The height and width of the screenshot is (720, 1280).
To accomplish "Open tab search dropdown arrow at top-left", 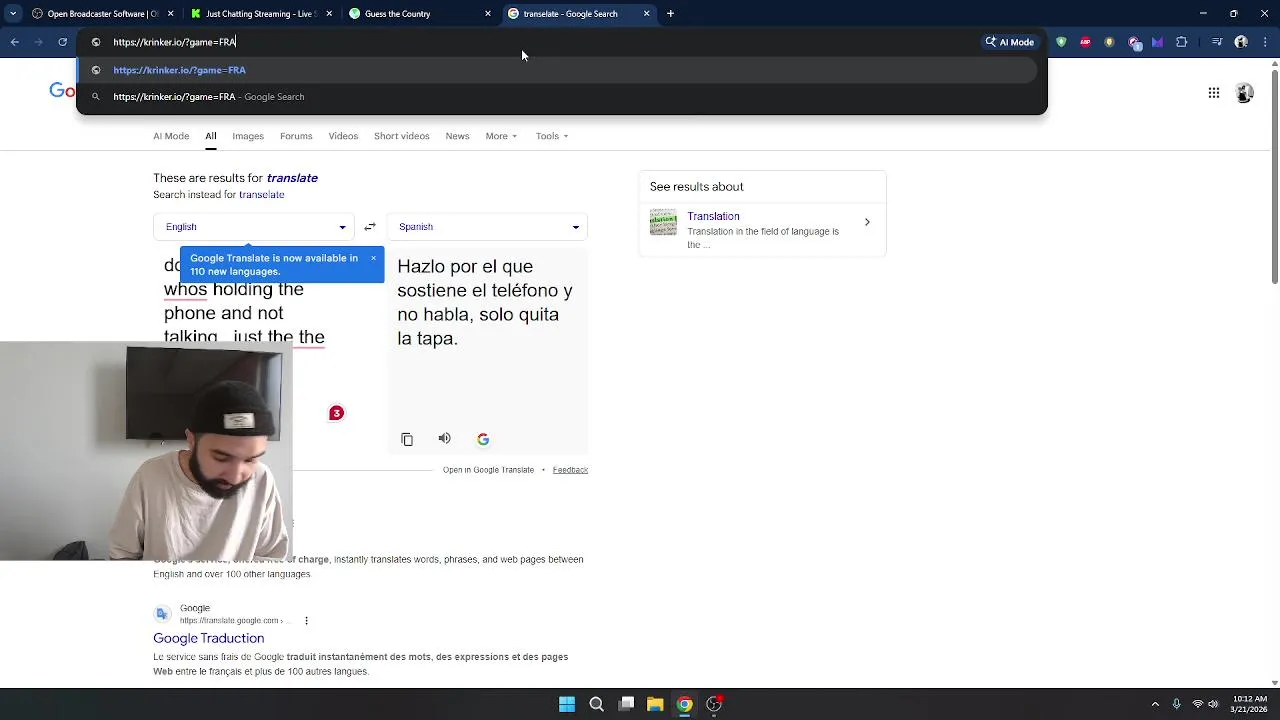I will (x=12, y=14).
